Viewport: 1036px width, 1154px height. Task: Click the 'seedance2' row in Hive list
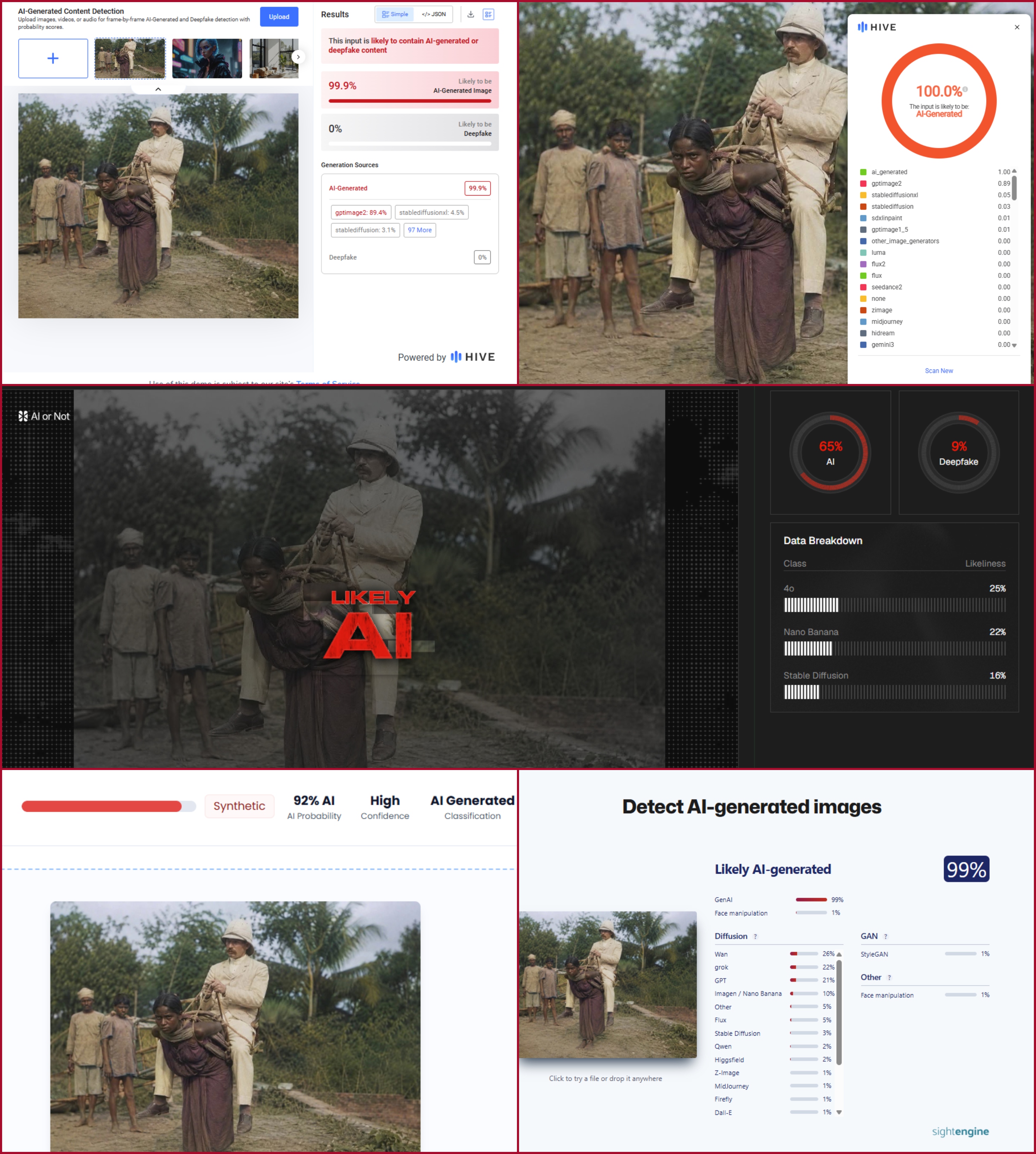pyautogui.click(x=935, y=287)
